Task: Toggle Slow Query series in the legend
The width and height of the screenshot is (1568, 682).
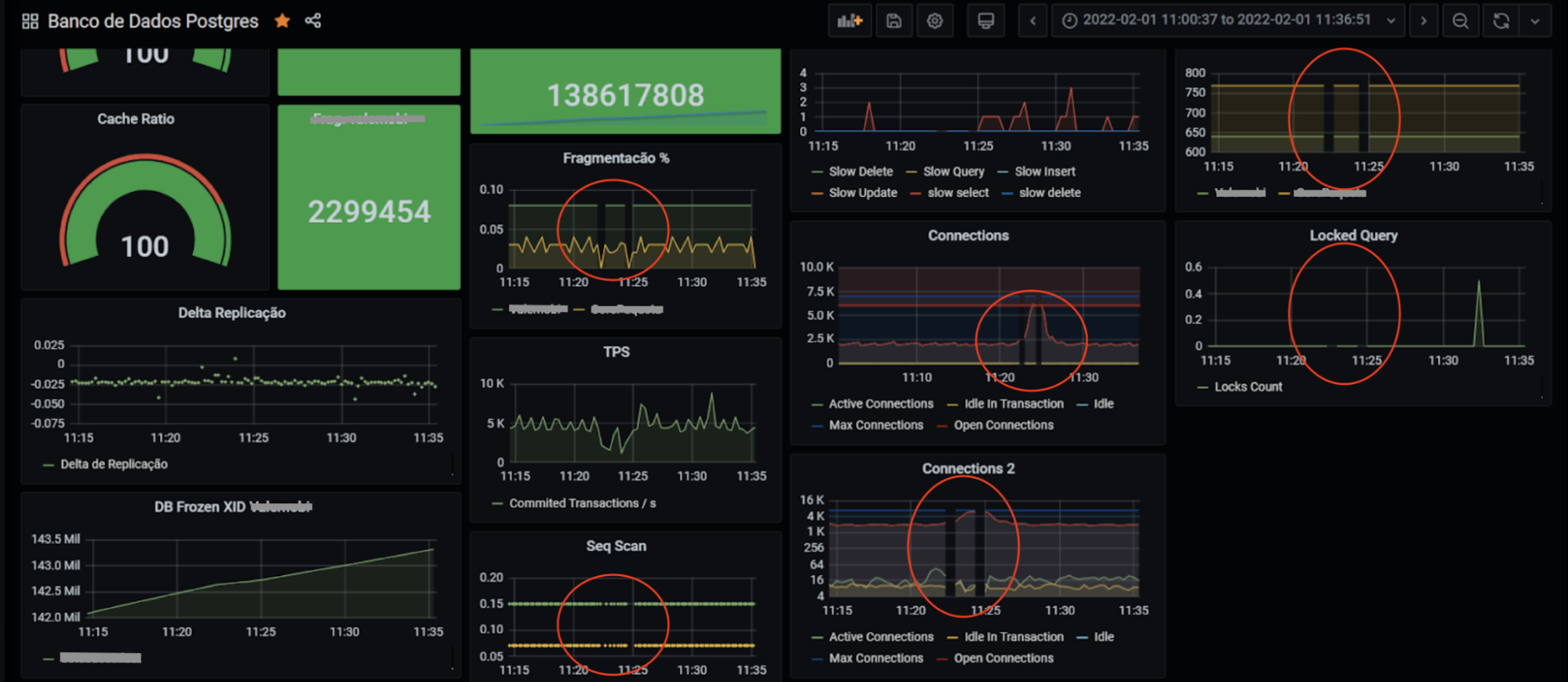Action: [x=953, y=172]
